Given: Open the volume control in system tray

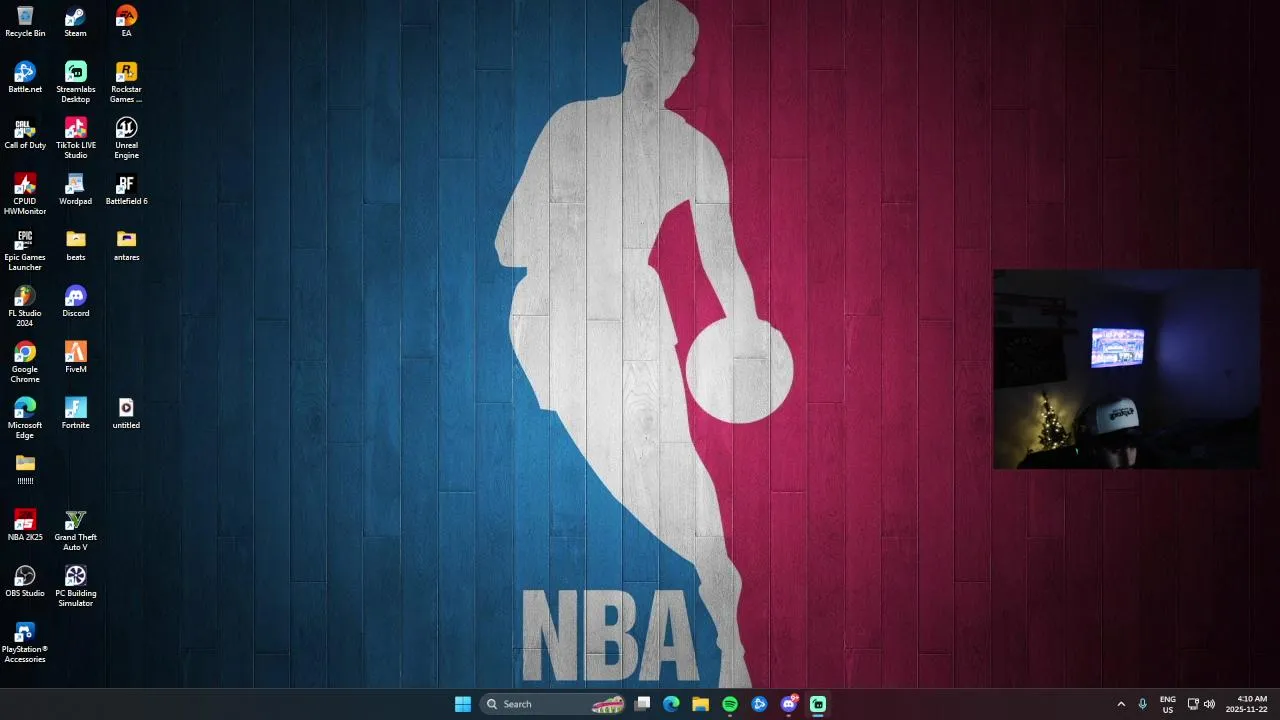Looking at the screenshot, I should tap(1210, 704).
